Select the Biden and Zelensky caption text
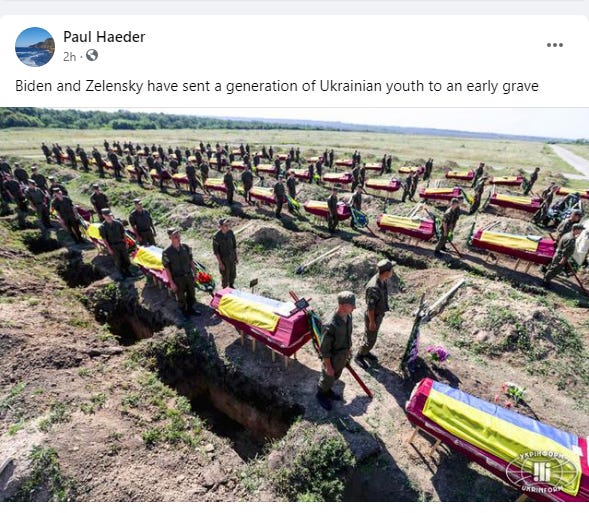The height and width of the screenshot is (513, 589). [277, 86]
